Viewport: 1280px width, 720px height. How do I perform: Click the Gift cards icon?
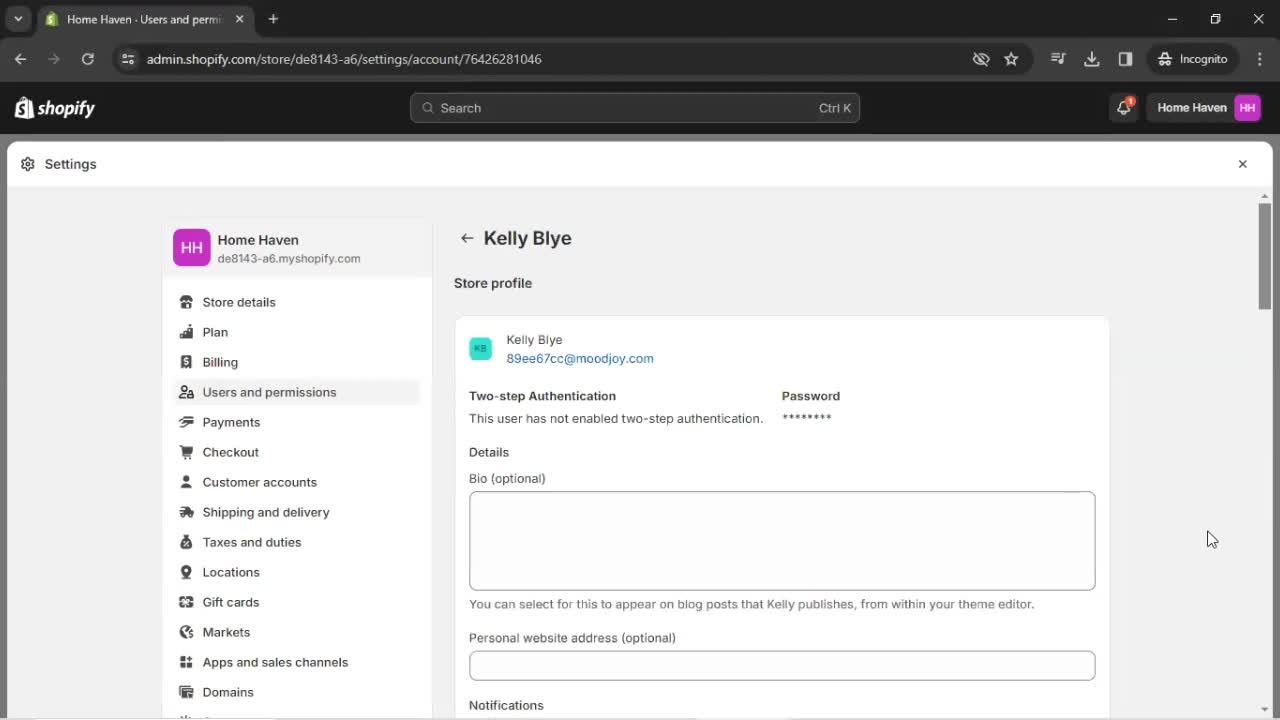coord(186,602)
